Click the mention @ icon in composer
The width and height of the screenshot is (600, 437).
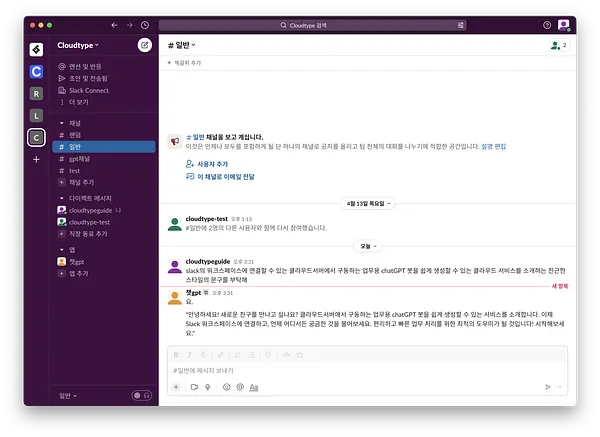click(240, 387)
